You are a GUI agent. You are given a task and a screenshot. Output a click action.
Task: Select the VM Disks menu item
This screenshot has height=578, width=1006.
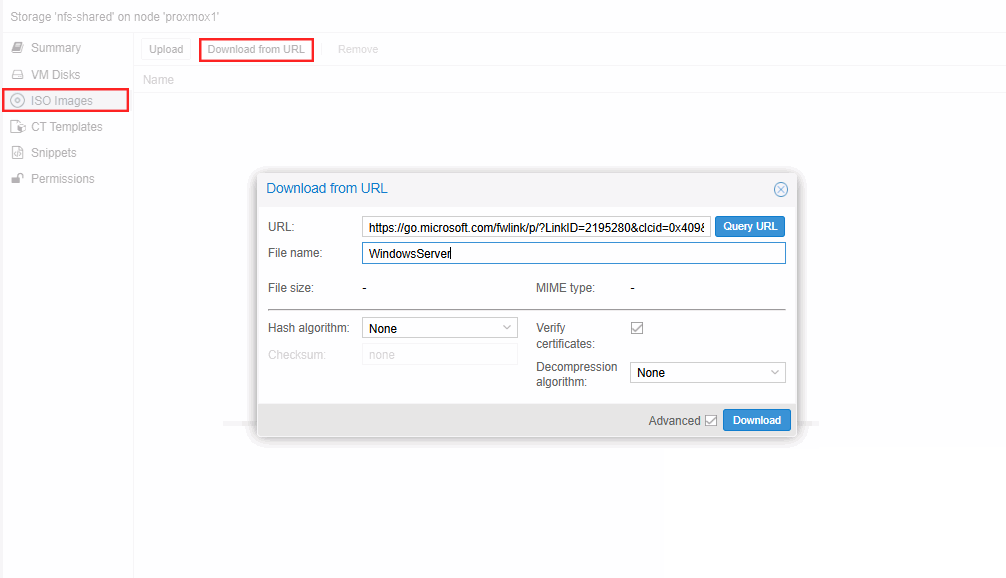(55, 75)
